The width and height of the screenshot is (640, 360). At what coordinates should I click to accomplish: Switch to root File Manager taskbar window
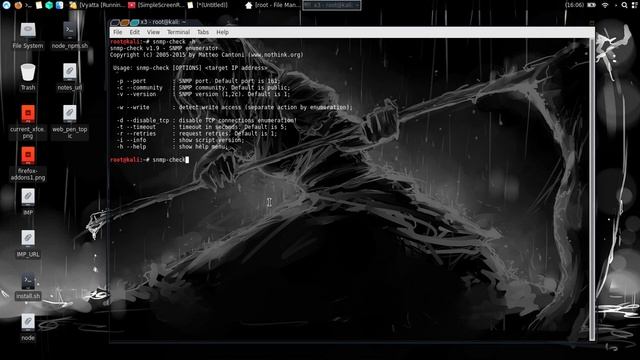tap(273, 5)
